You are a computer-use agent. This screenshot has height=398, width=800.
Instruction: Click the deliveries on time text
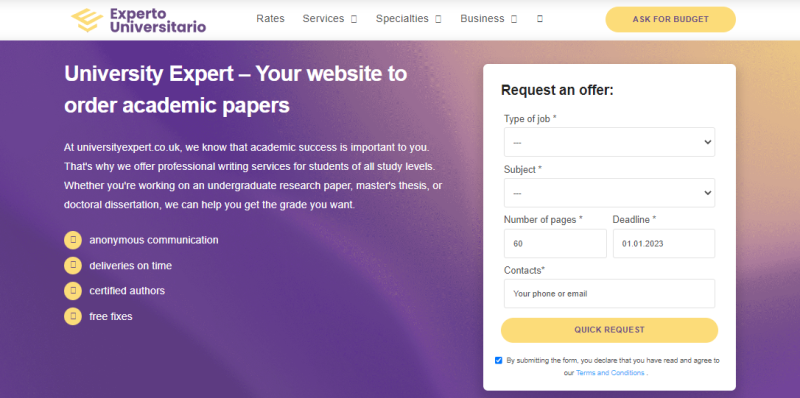[x=131, y=266]
